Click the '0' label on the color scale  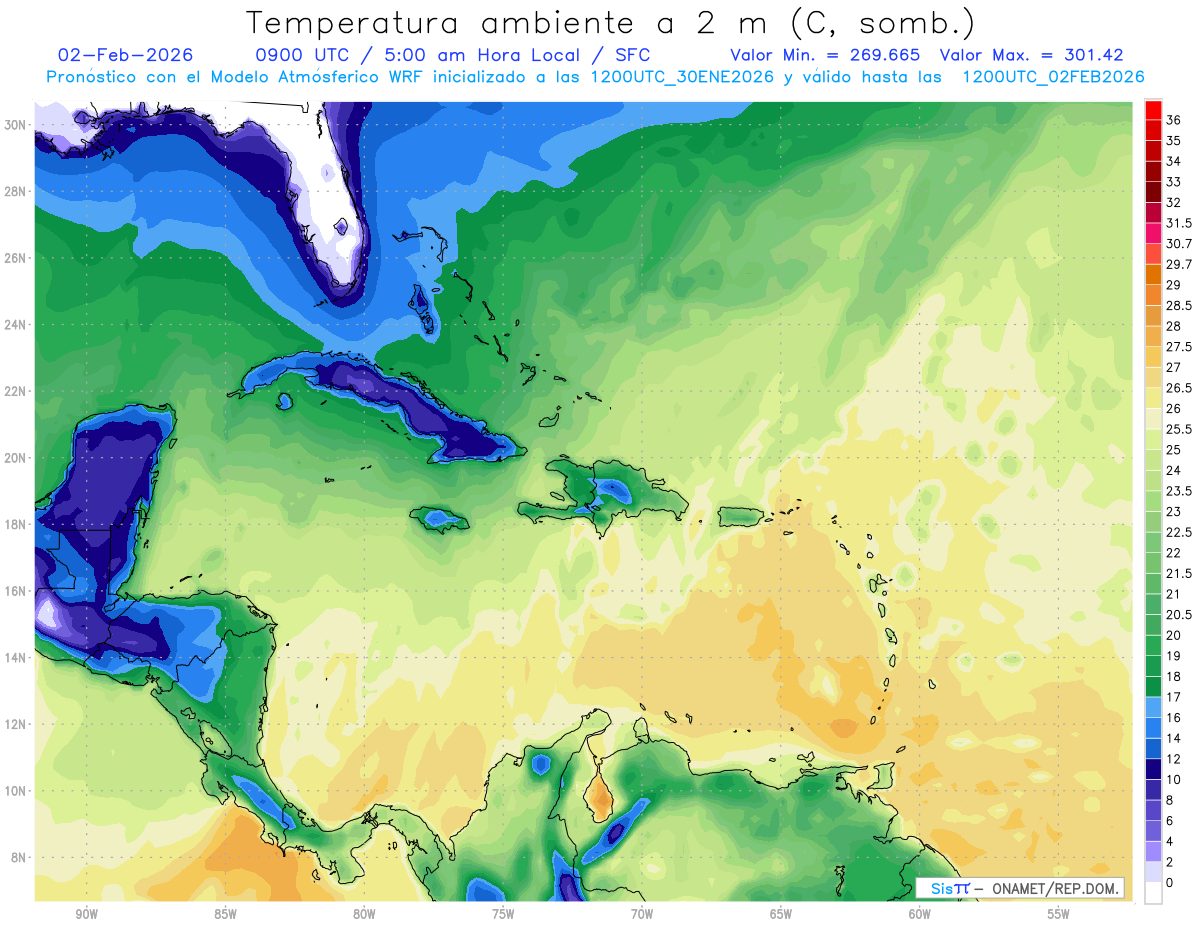tap(1170, 882)
